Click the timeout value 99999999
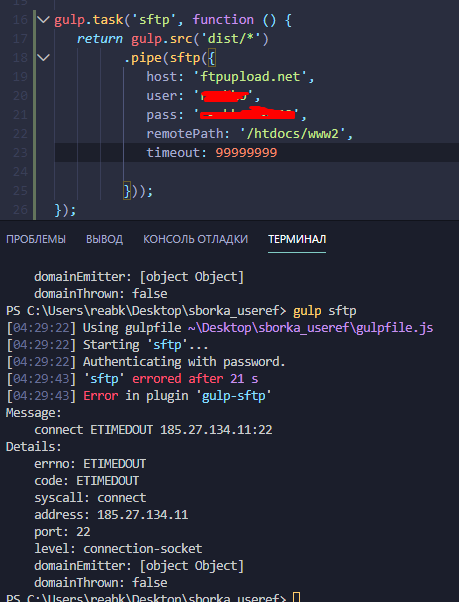Viewport: 459px width, 602px height. (246, 153)
